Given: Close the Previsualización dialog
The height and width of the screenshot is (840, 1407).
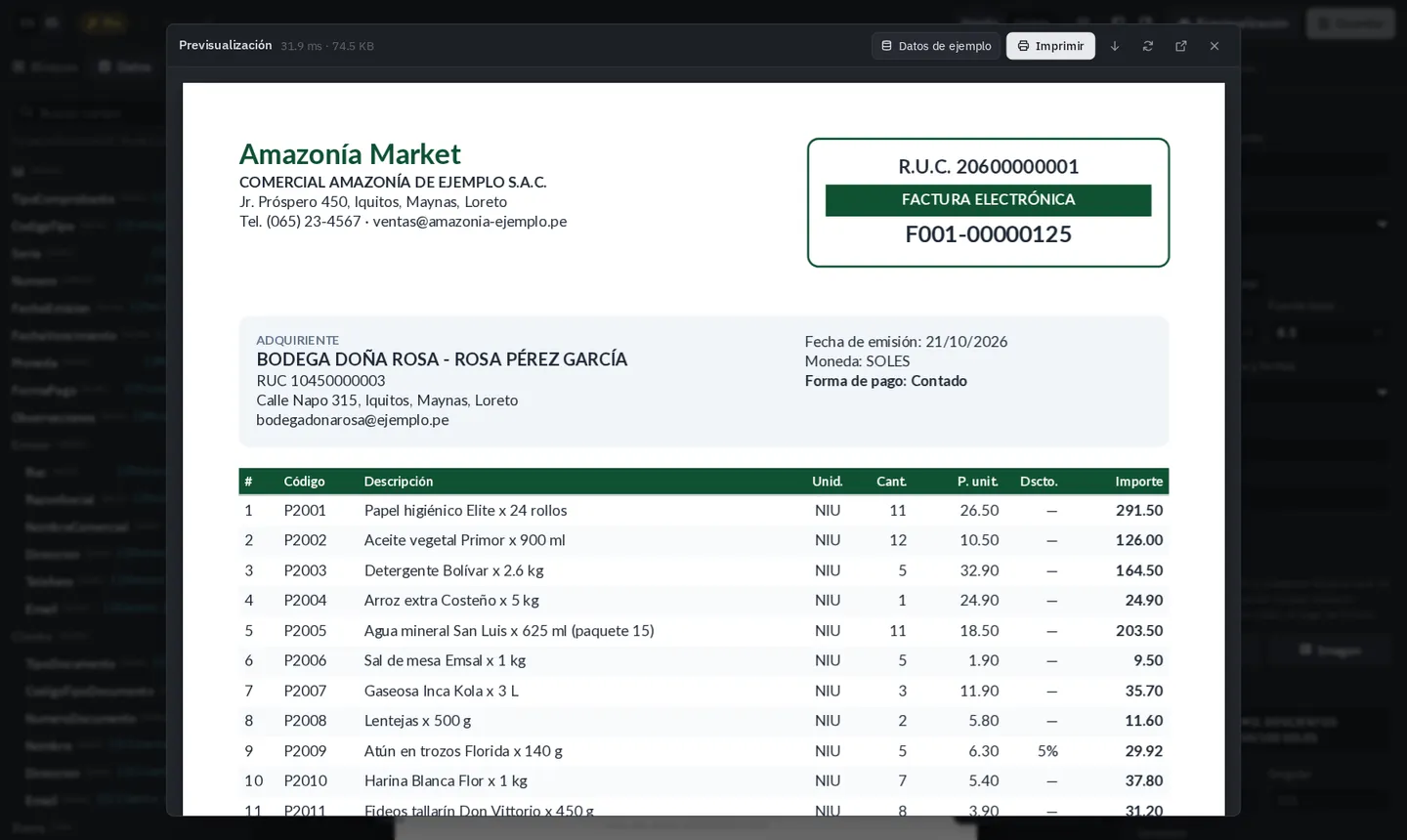Looking at the screenshot, I should tap(1215, 46).
